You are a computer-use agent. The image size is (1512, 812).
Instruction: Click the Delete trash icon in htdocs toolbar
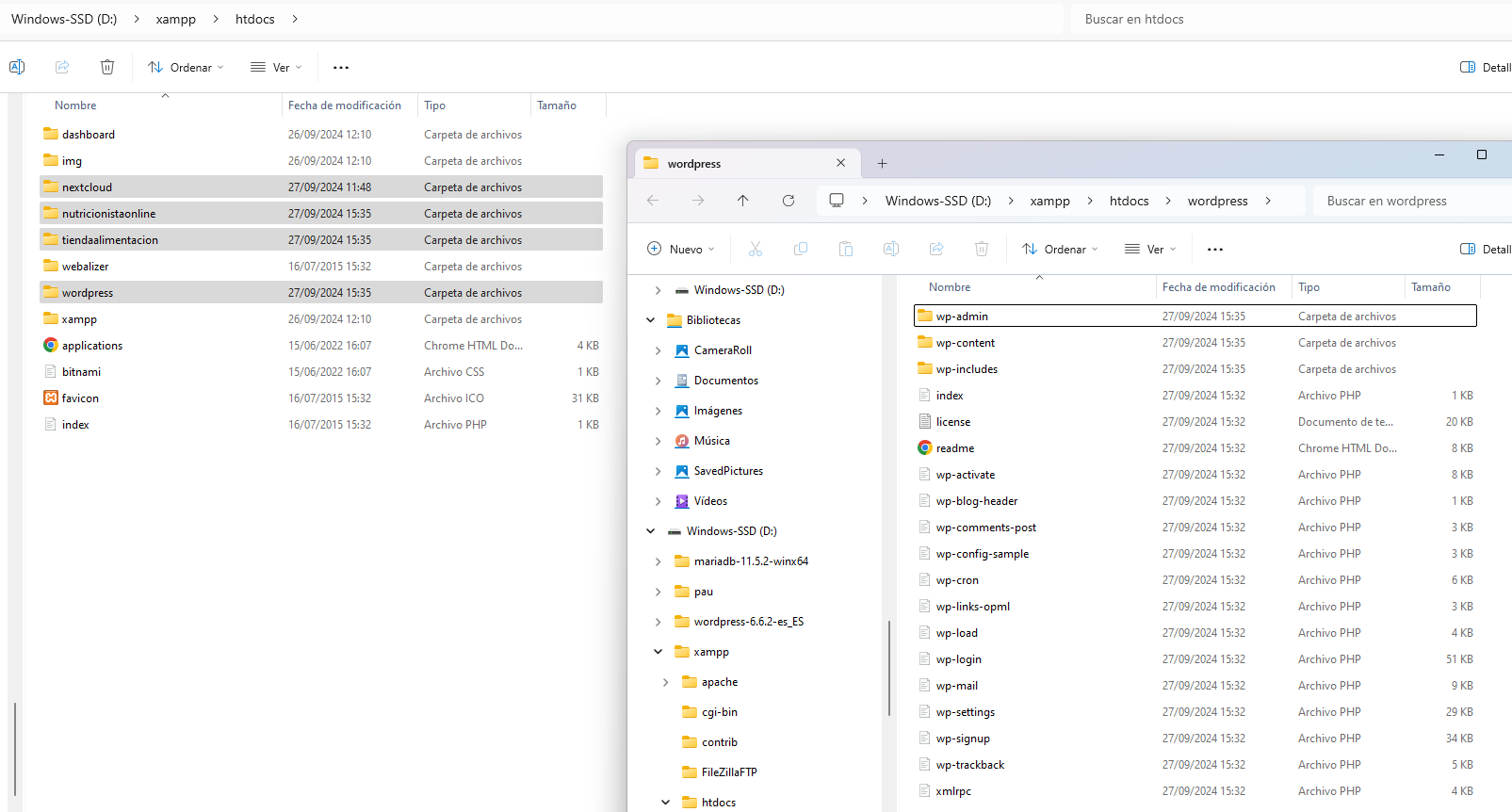(107, 67)
